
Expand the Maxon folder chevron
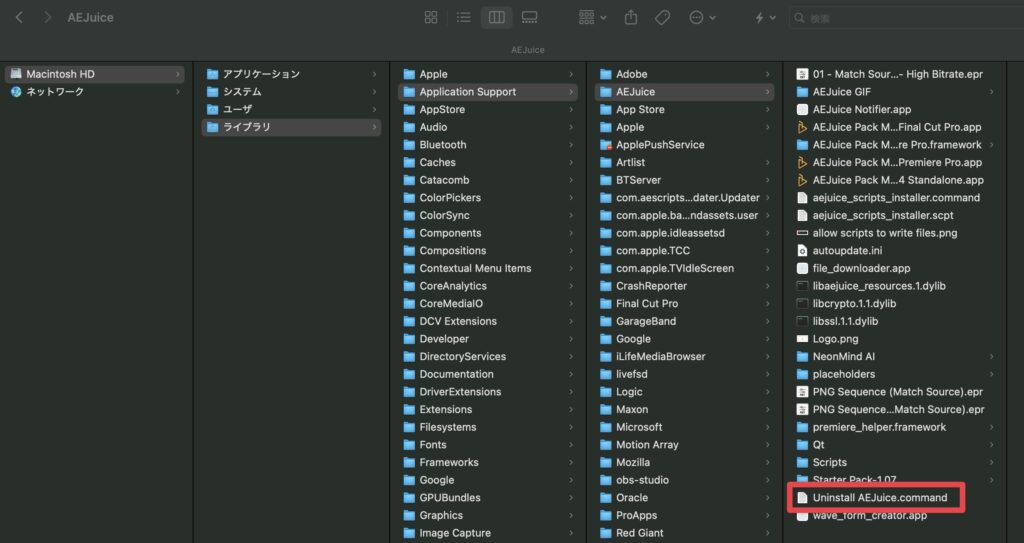(x=767, y=409)
